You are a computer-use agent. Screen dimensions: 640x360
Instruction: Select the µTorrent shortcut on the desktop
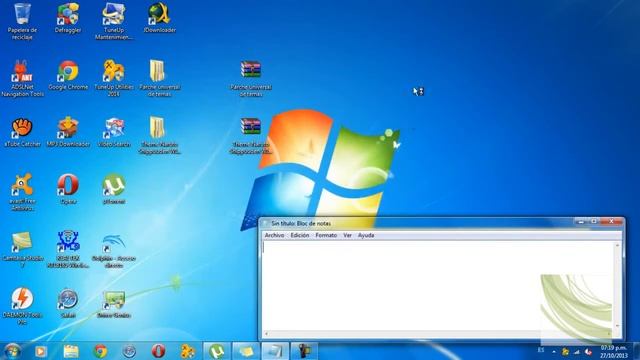(113, 190)
